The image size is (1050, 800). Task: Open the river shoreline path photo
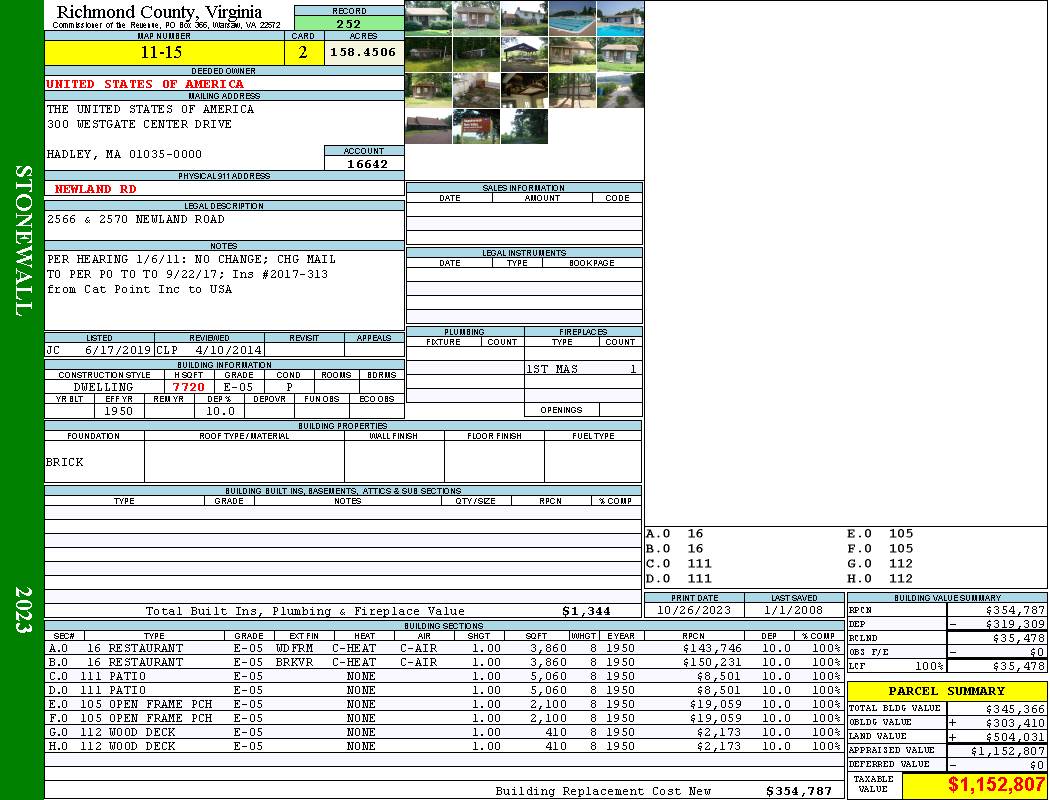pyautogui.click(x=620, y=90)
